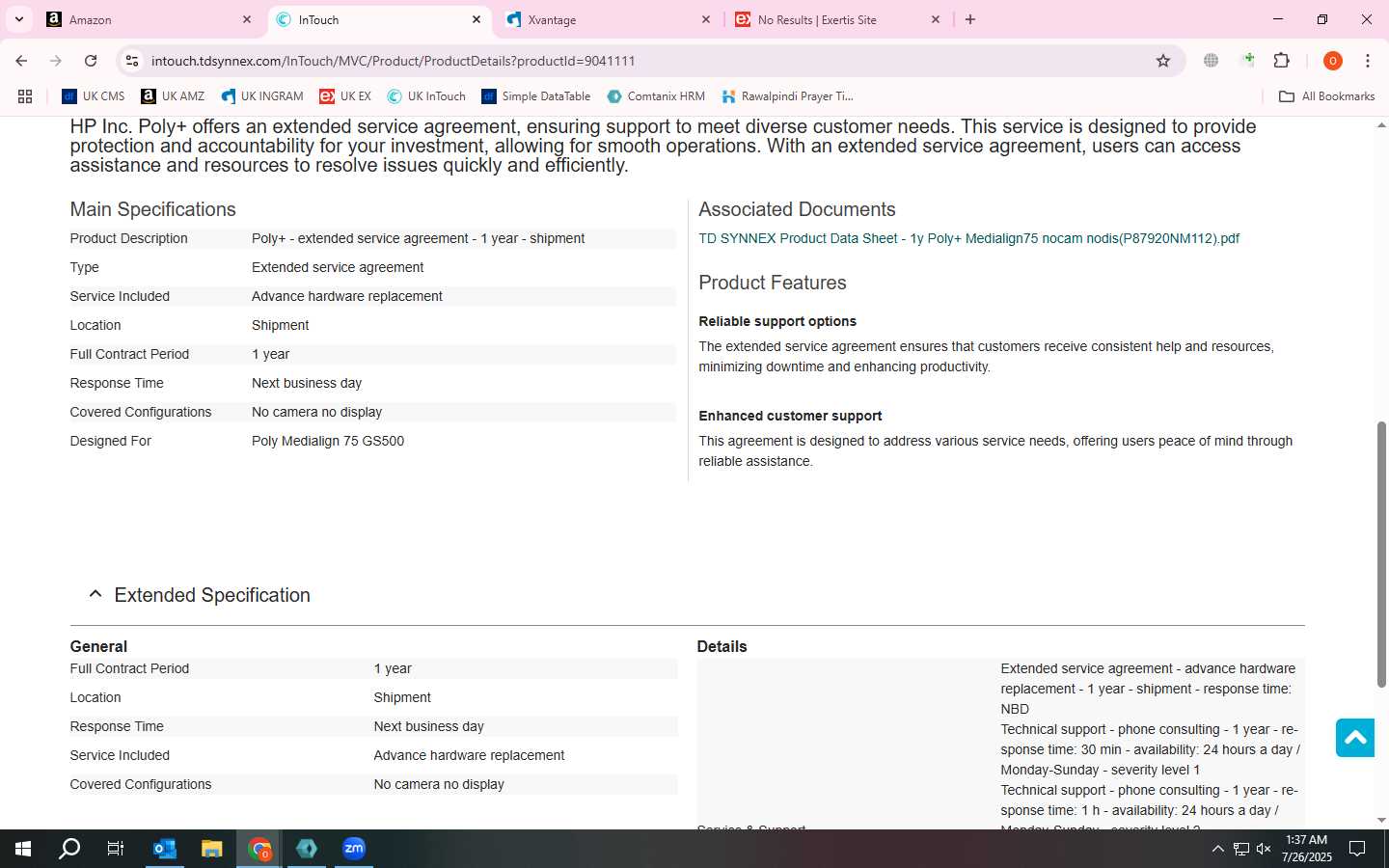This screenshot has height=868, width=1389.
Task: Open the Comtanix HRM bookmark
Action: coord(656,96)
